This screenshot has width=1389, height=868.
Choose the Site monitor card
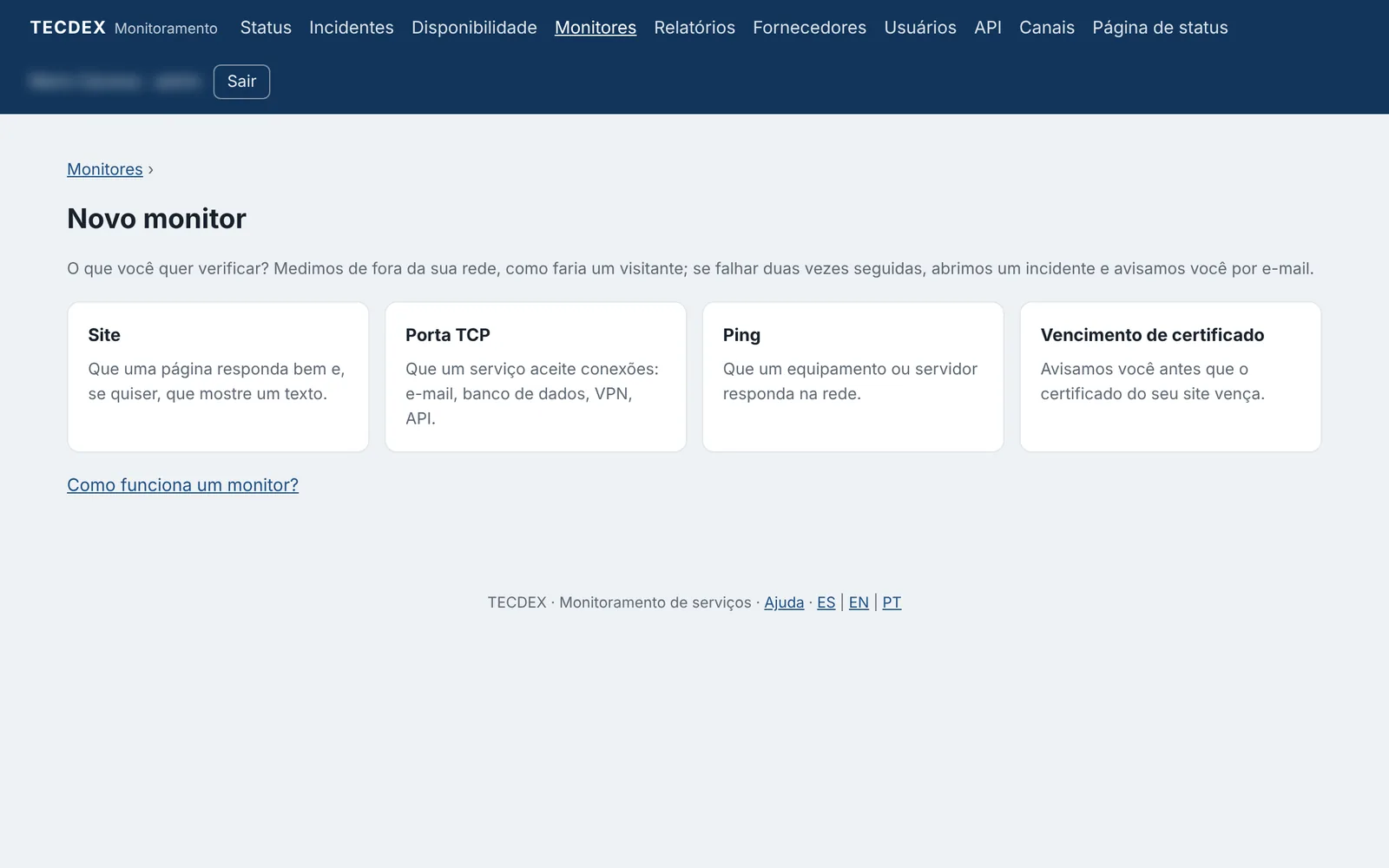(218, 377)
